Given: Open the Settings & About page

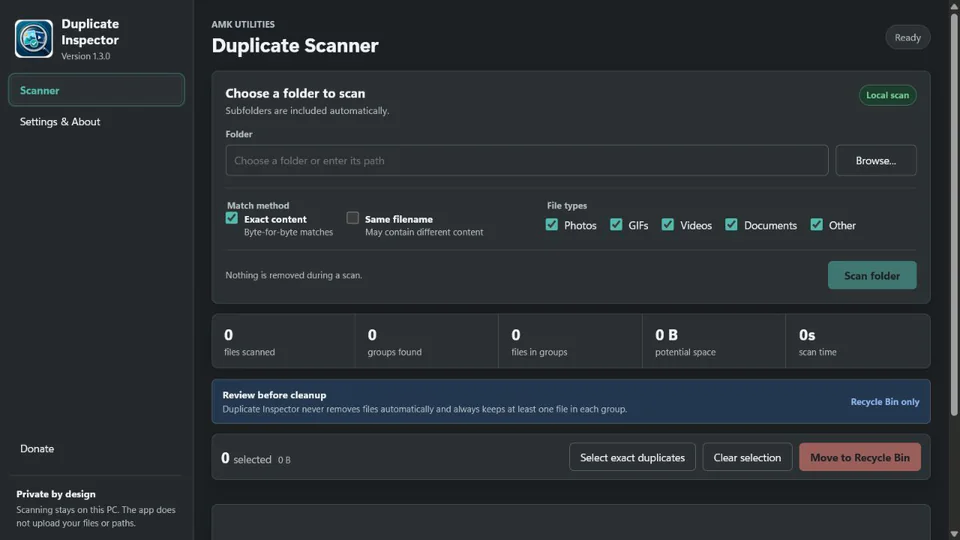Looking at the screenshot, I should (59, 122).
